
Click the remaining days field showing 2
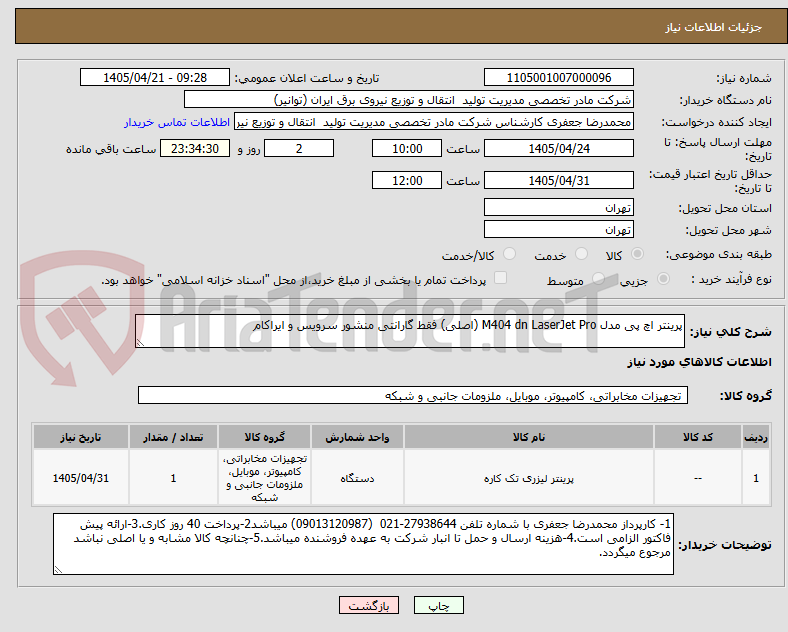click(299, 149)
